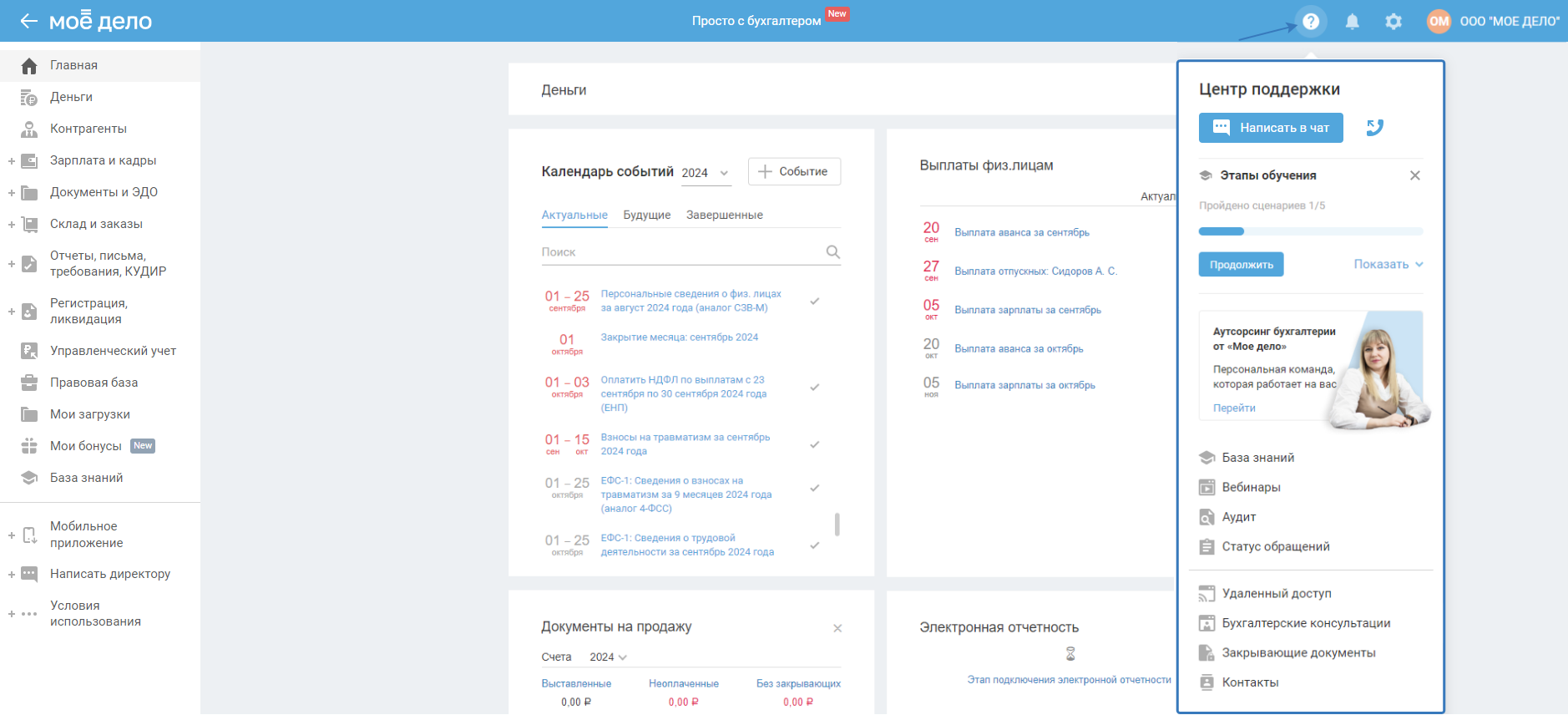
Task: Click the back arrow beside the Моё дело logo
Action: 29,21
